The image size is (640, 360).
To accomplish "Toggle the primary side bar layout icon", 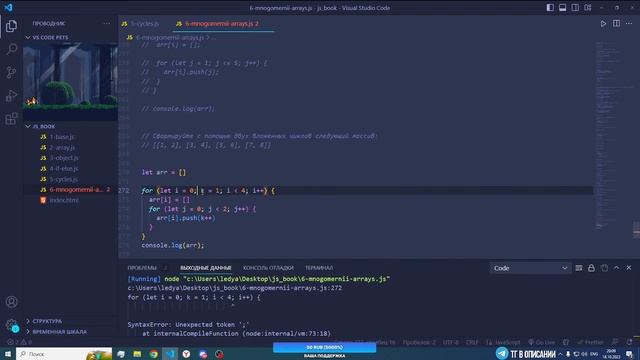I will coord(550,8).
